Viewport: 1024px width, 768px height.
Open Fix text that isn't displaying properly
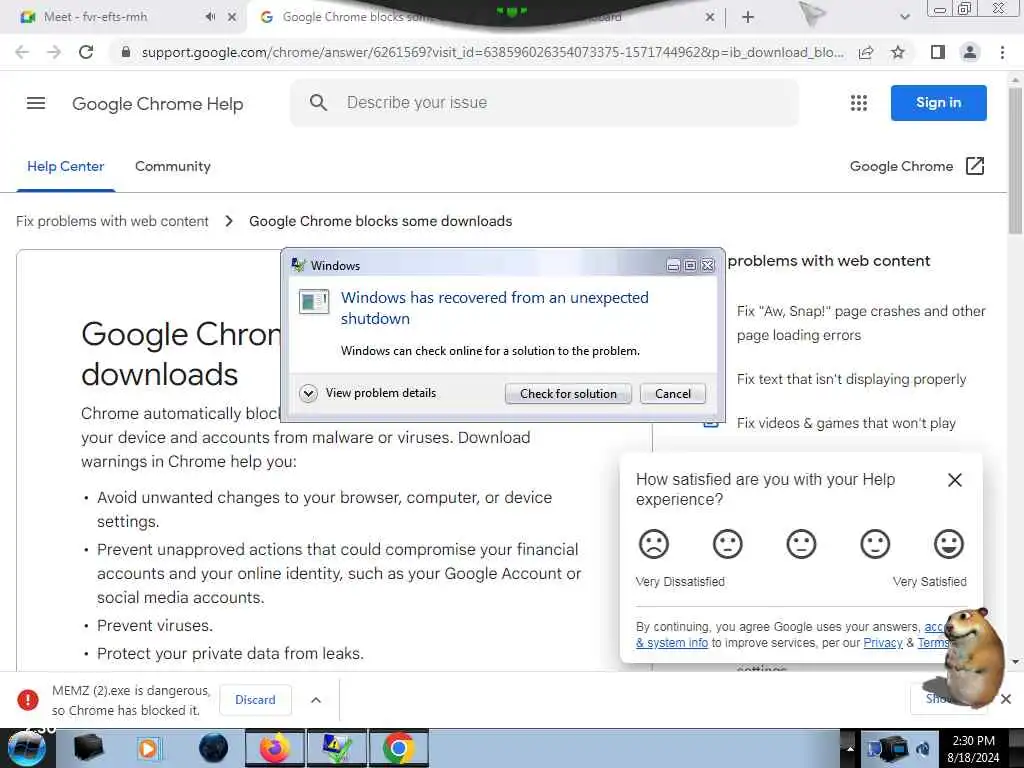pos(851,379)
